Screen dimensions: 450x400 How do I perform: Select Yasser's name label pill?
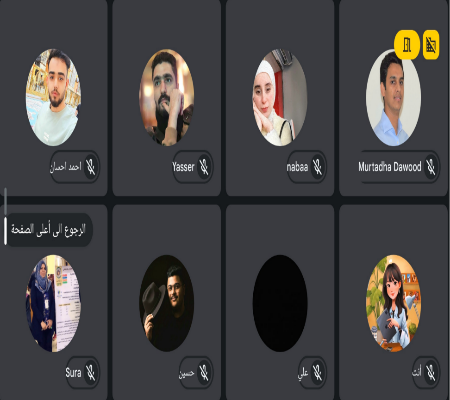coord(193,167)
